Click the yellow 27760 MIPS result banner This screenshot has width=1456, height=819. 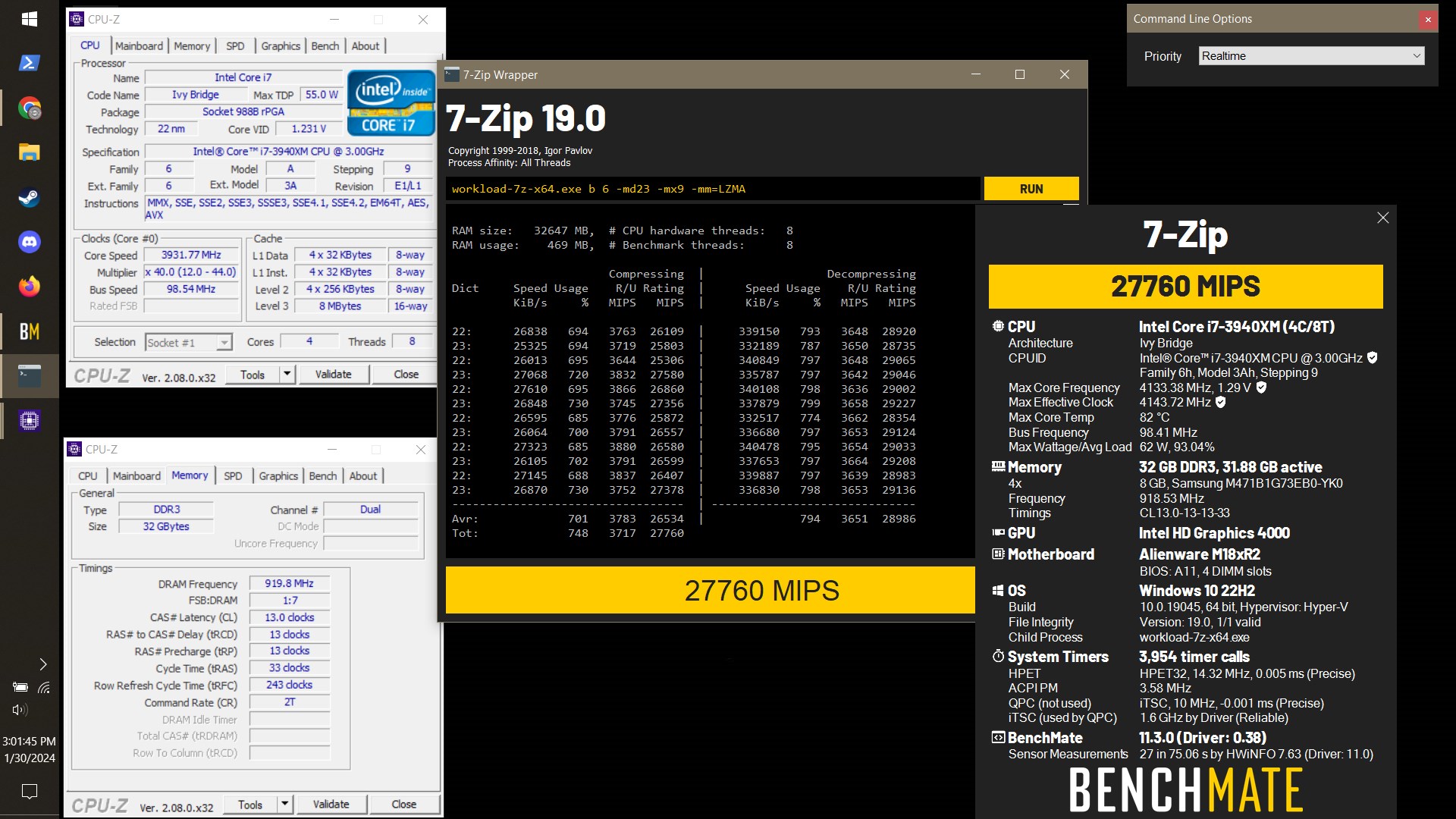1185,287
